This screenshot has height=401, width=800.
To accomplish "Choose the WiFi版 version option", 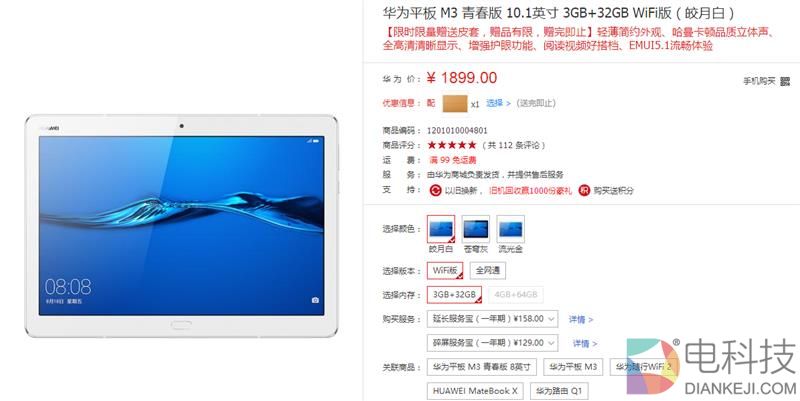I will [445, 271].
